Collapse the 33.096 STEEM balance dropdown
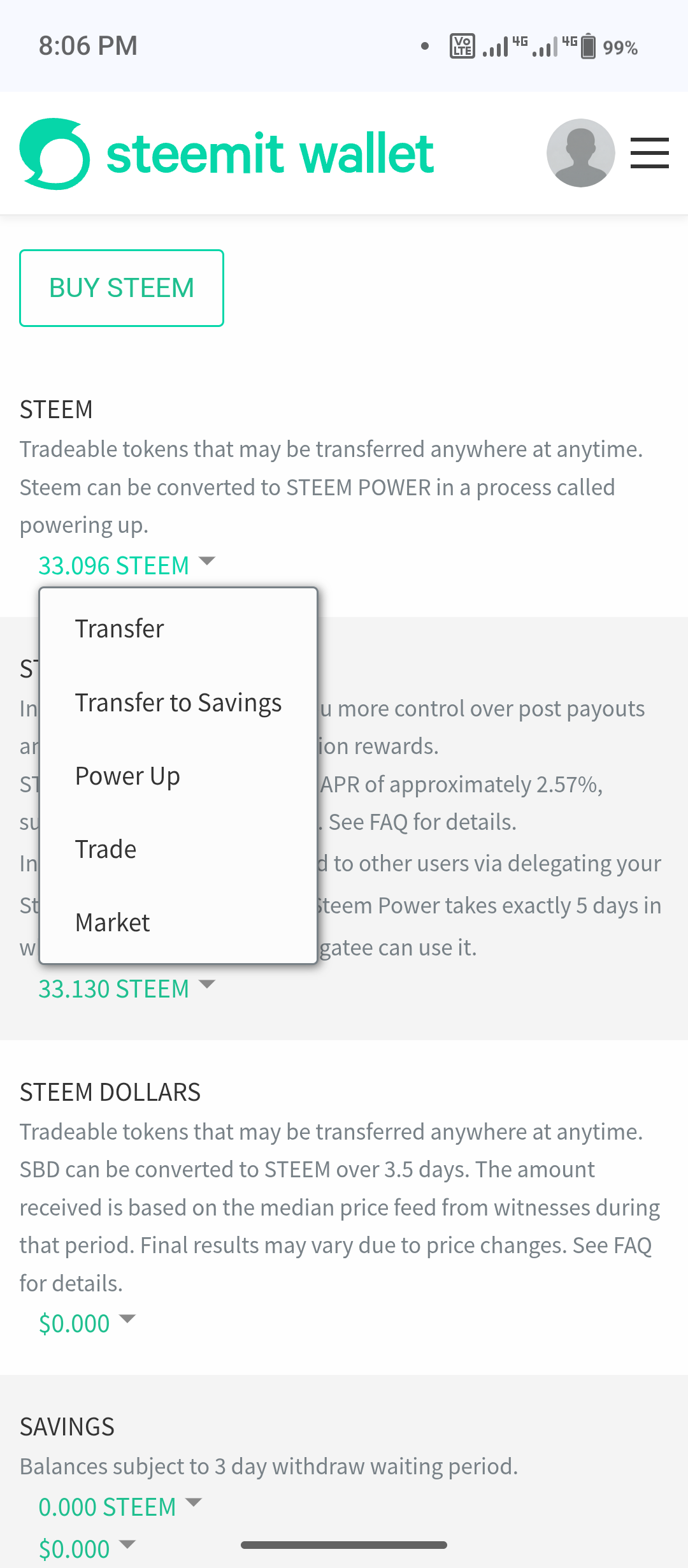 [x=127, y=565]
